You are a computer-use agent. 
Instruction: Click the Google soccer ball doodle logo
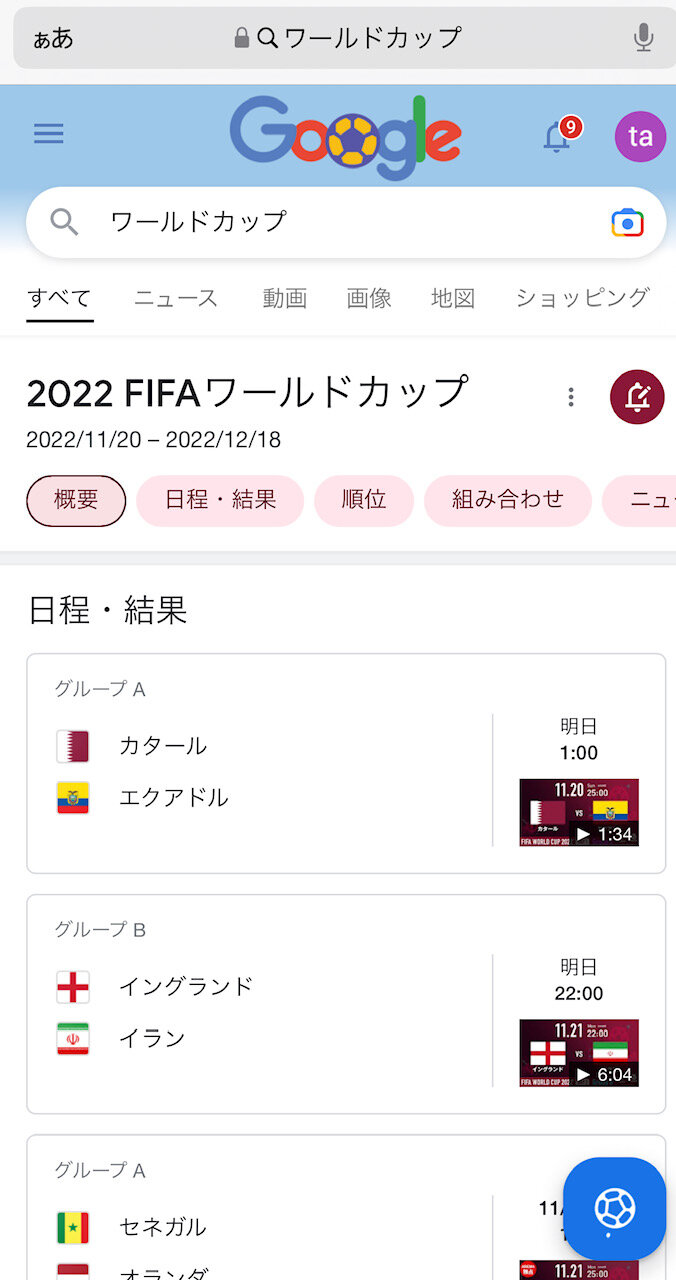(345, 136)
